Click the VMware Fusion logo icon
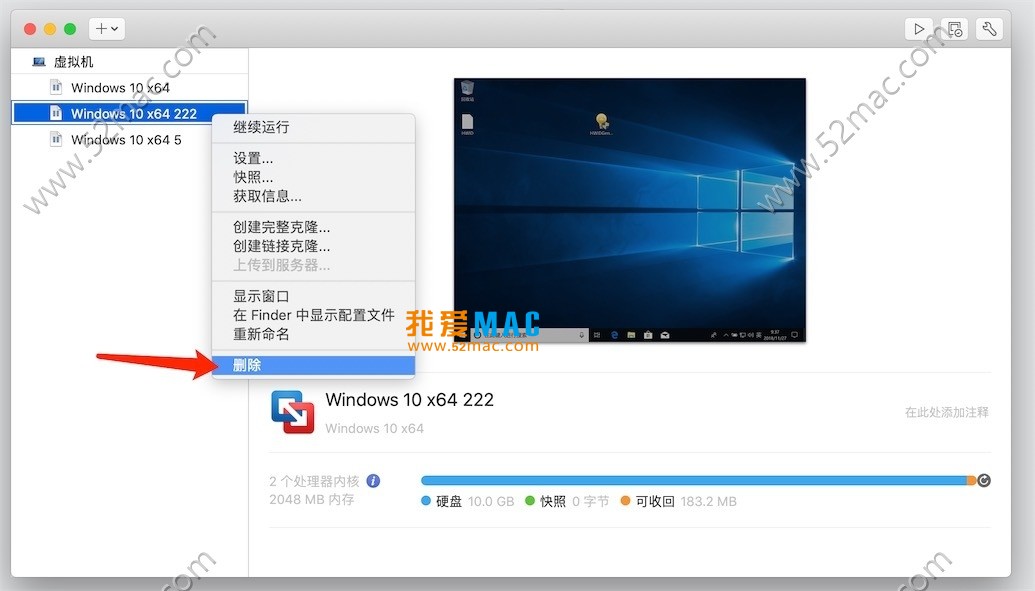This screenshot has height=591, width=1035. (292, 412)
